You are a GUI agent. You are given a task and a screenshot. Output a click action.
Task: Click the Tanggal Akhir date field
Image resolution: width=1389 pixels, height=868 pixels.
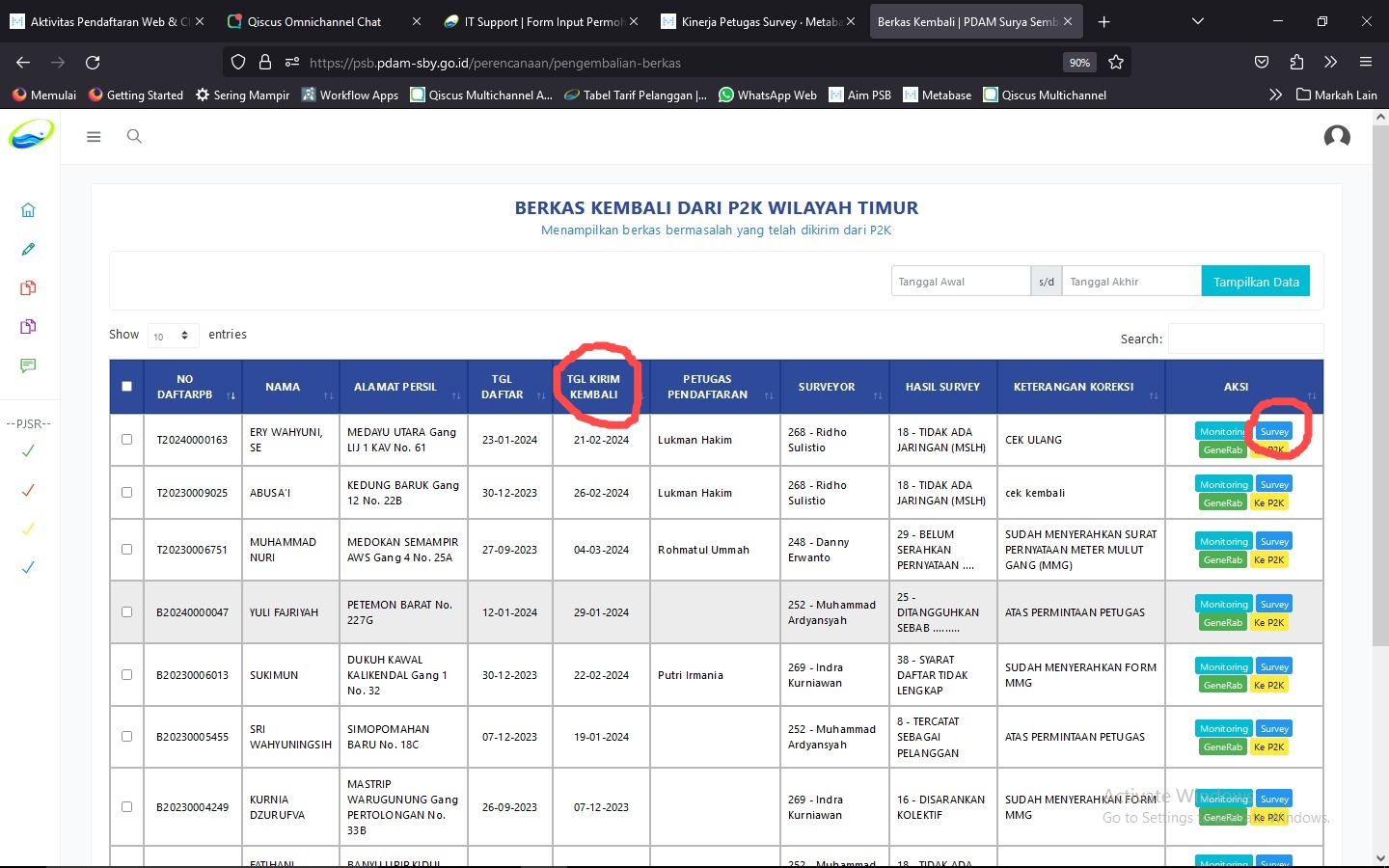1131,282
